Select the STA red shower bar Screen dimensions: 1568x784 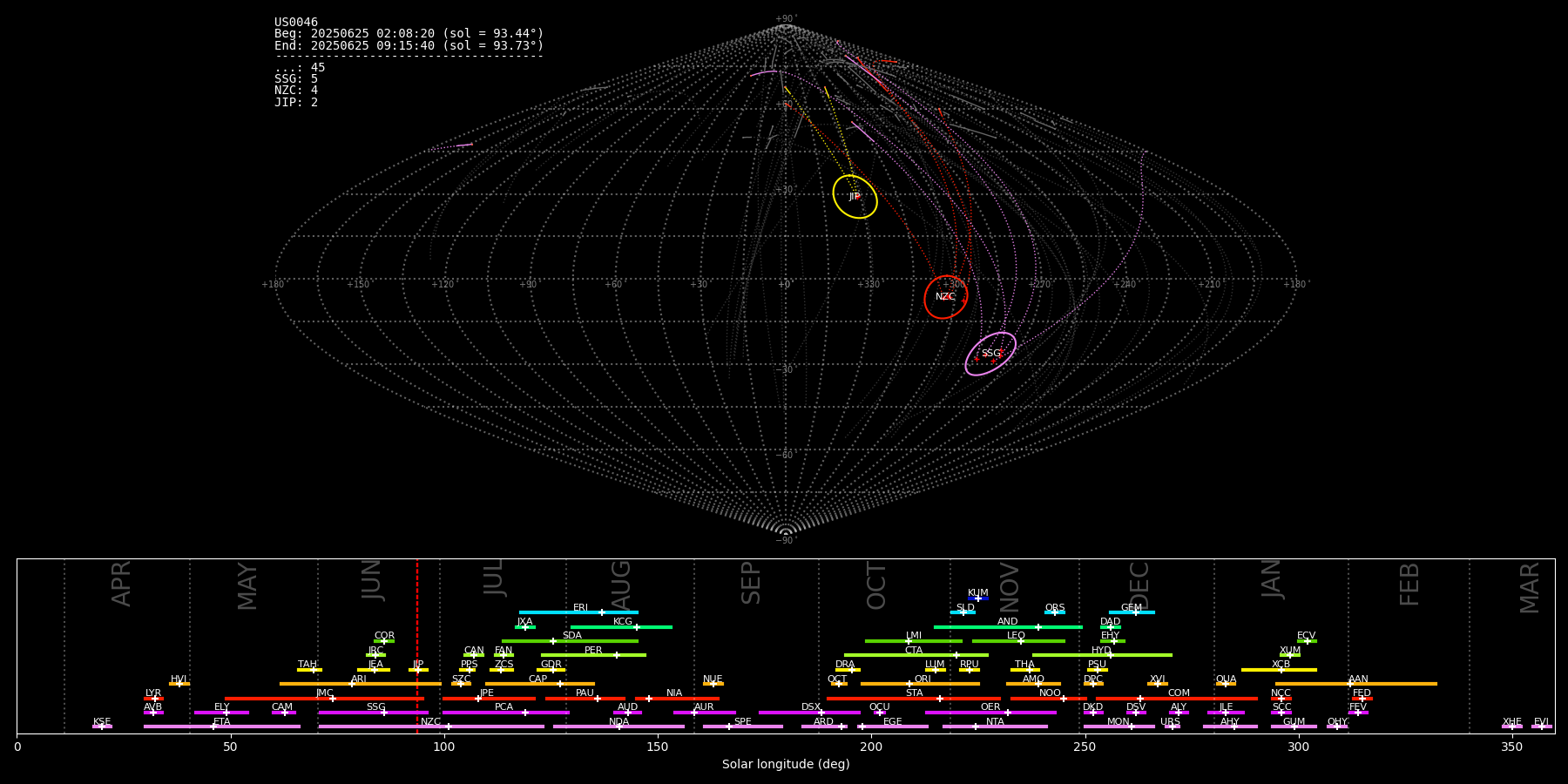point(914,699)
